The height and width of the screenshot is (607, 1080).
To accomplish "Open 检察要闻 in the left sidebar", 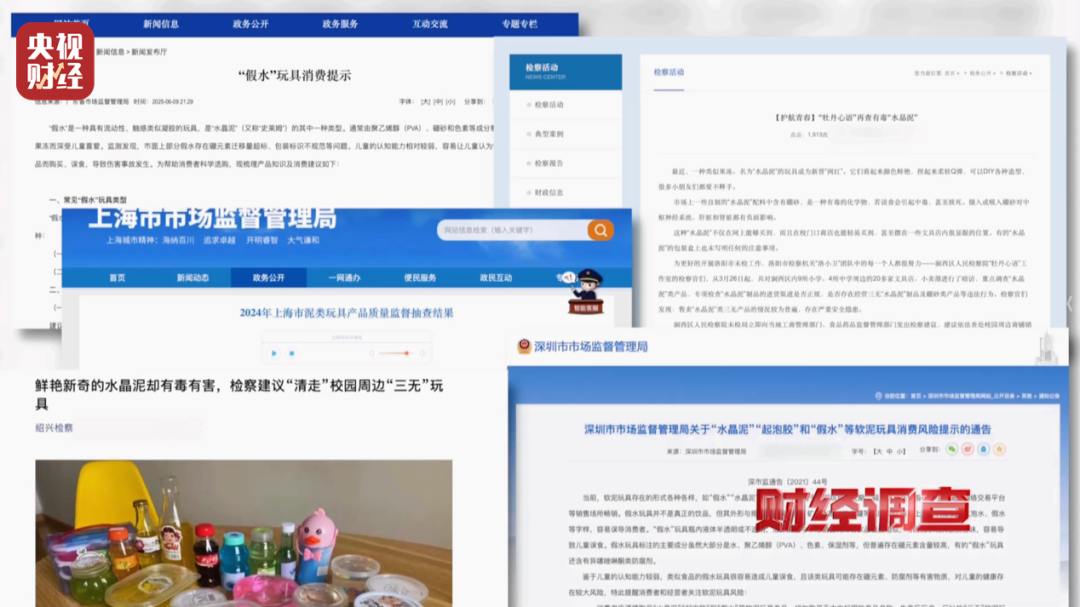I will (x=548, y=105).
